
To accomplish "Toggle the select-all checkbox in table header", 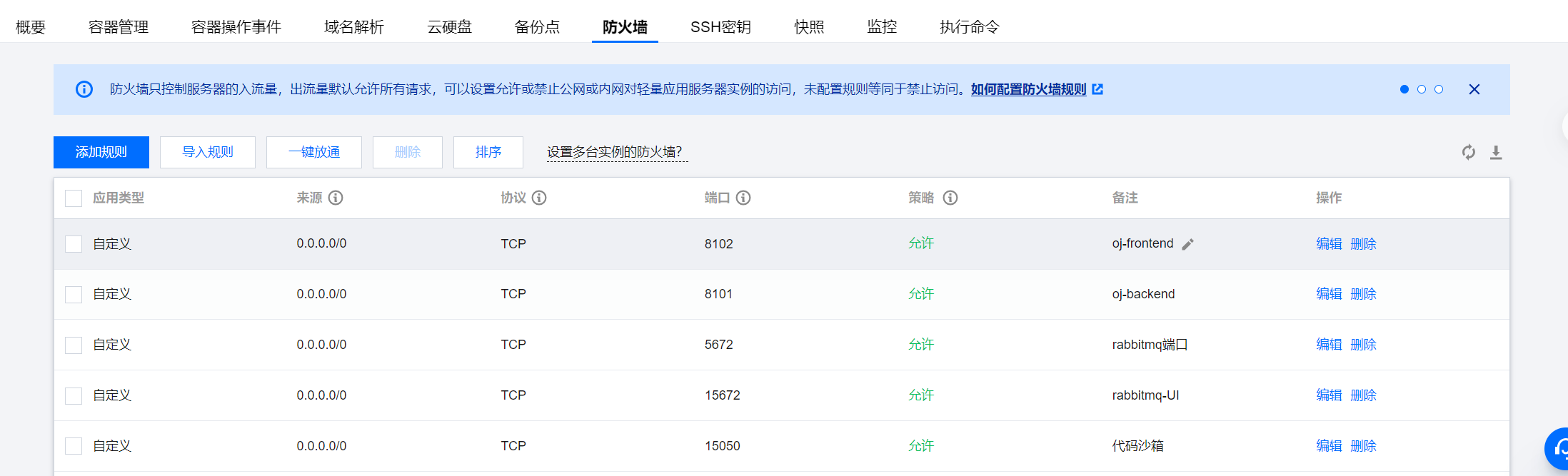I will pyautogui.click(x=74, y=198).
